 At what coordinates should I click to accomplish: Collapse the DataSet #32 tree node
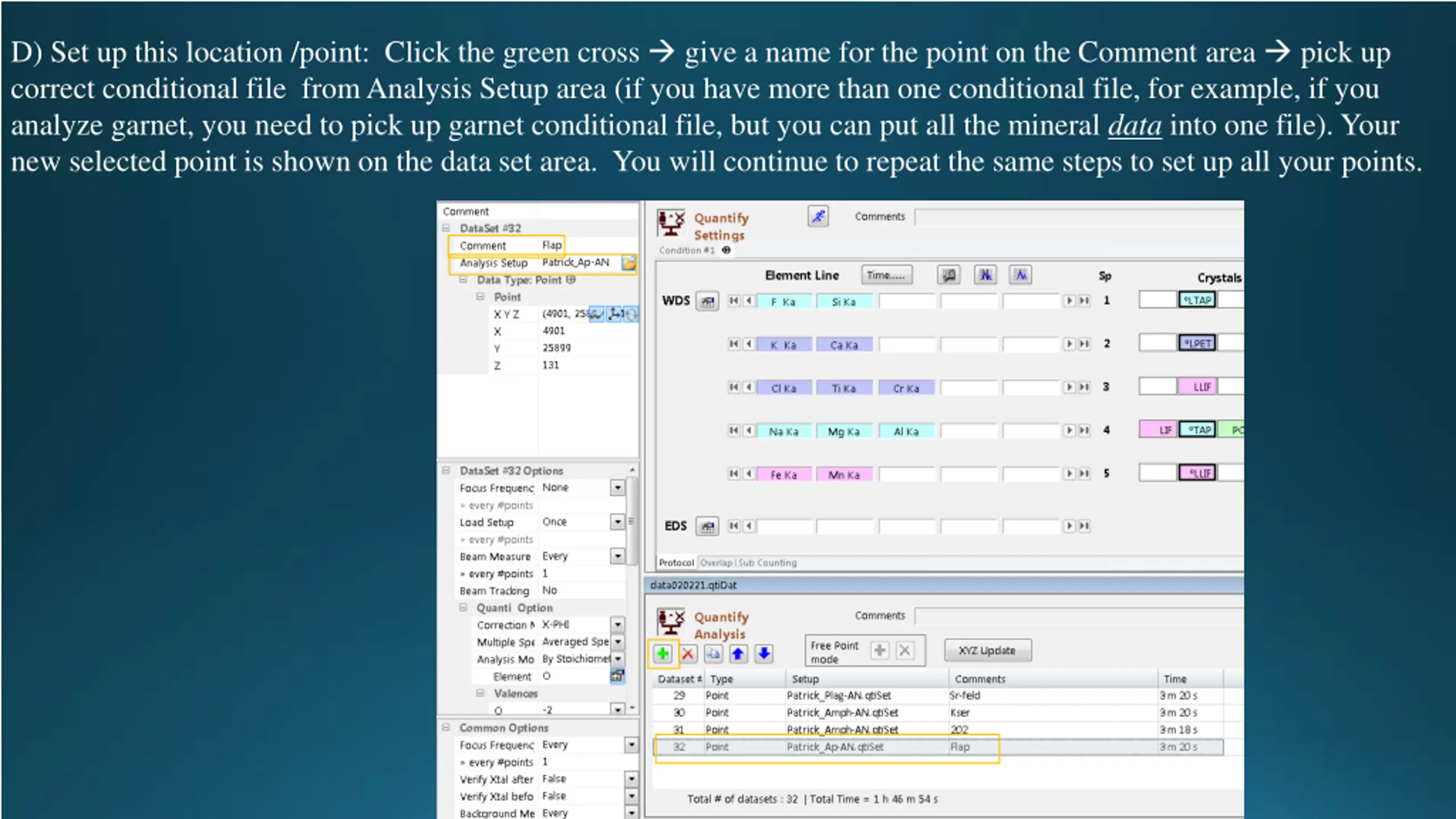446,228
